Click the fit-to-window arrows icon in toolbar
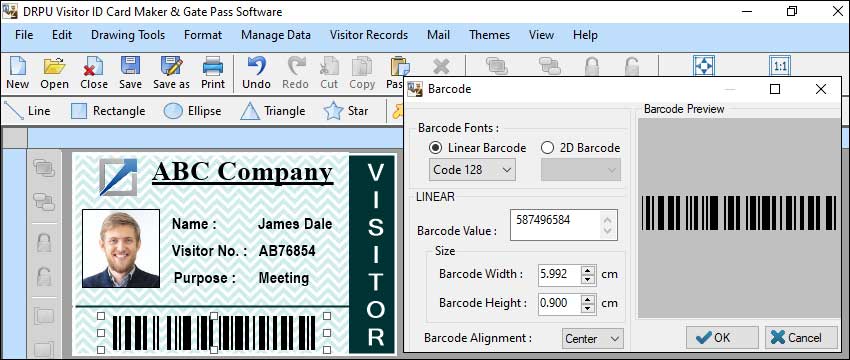 click(x=704, y=66)
